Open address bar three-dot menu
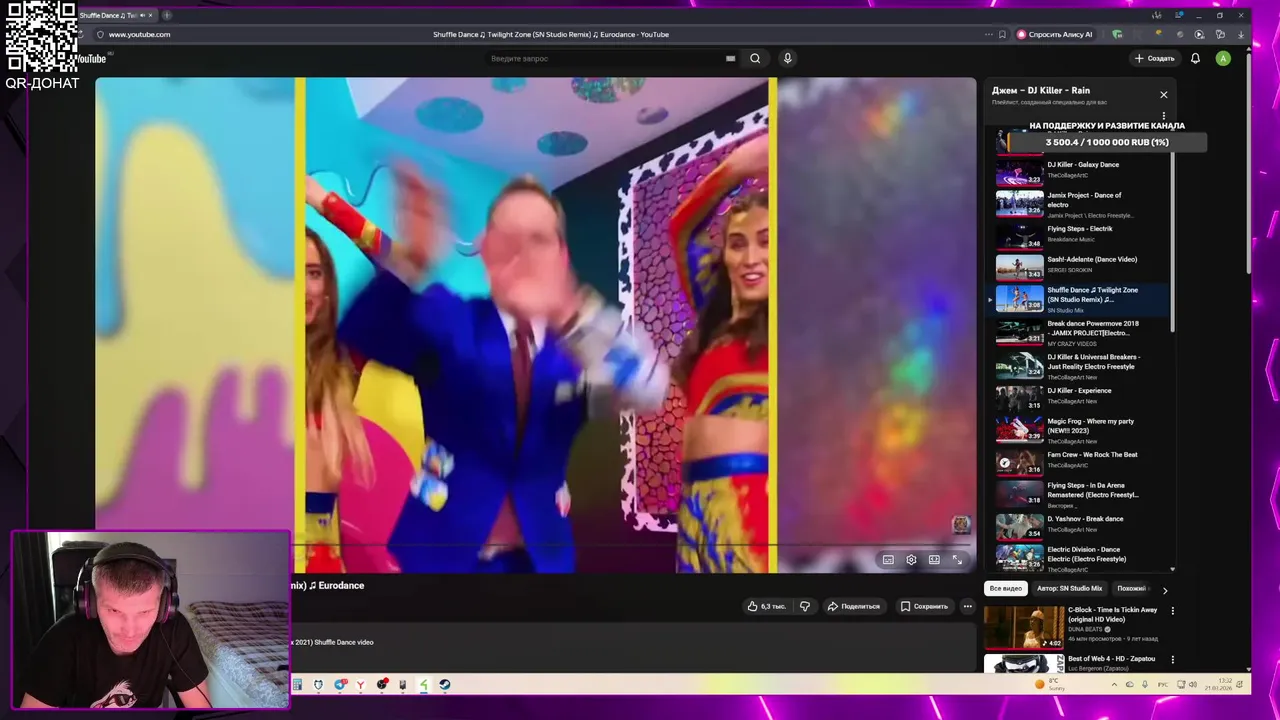The height and width of the screenshot is (720, 1280). tap(989, 34)
